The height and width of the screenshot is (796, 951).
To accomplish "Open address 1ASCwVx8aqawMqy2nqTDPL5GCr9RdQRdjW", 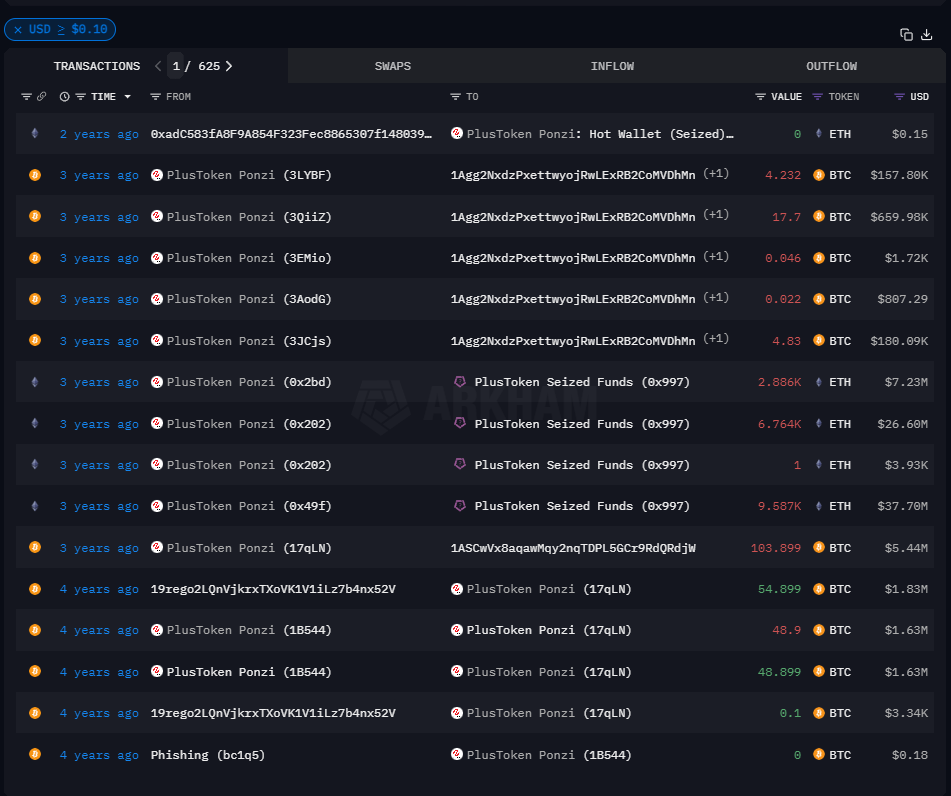I will (x=573, y=548).
